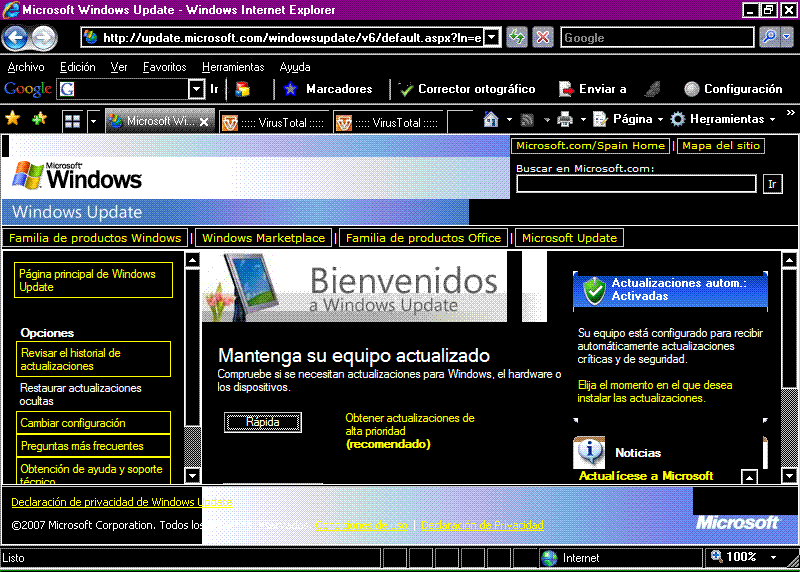Open Revisar el historial de actualizaciones

click(x=94, y=359)
